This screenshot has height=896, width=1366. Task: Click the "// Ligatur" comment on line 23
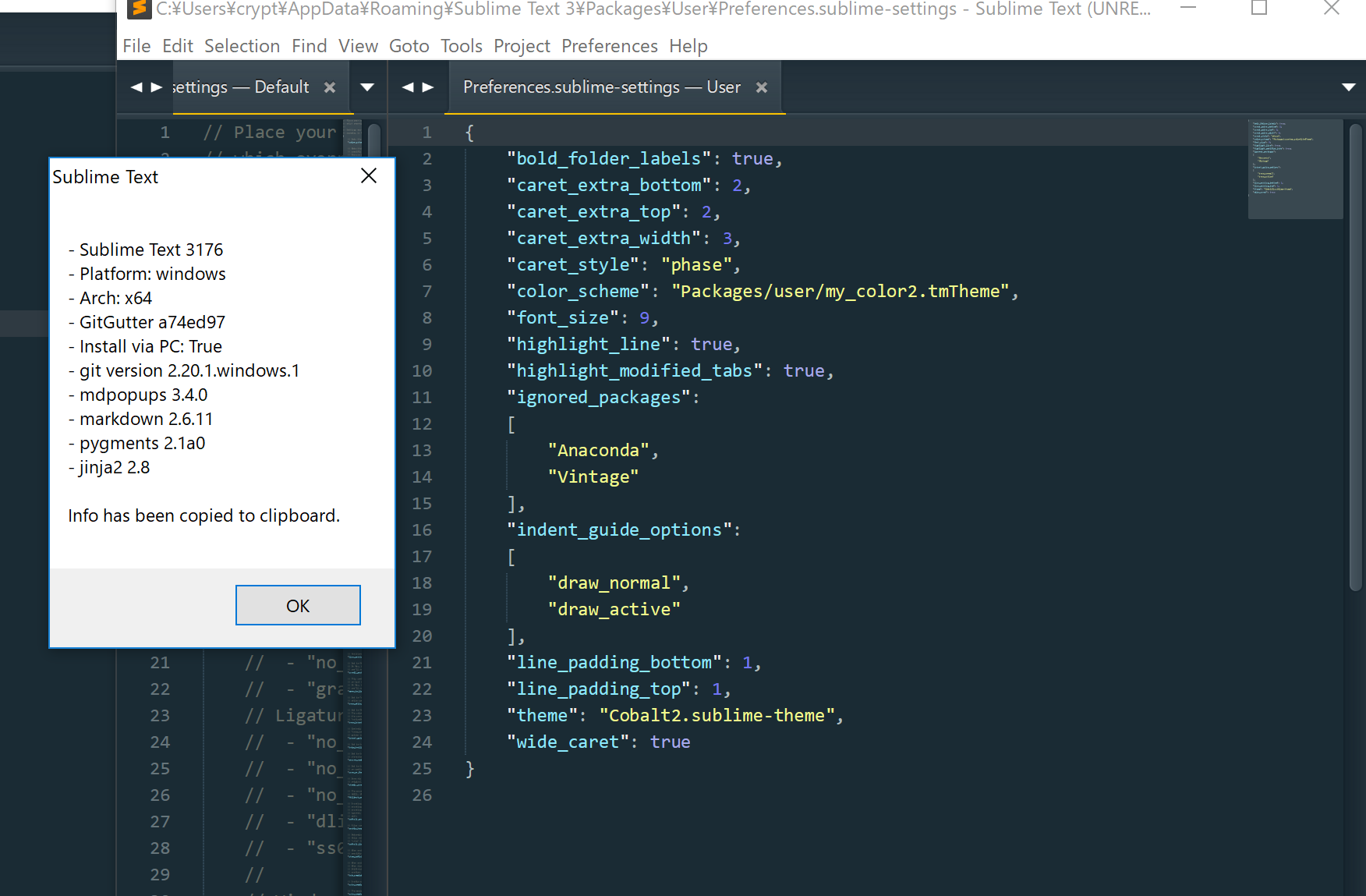pos(294,715)
